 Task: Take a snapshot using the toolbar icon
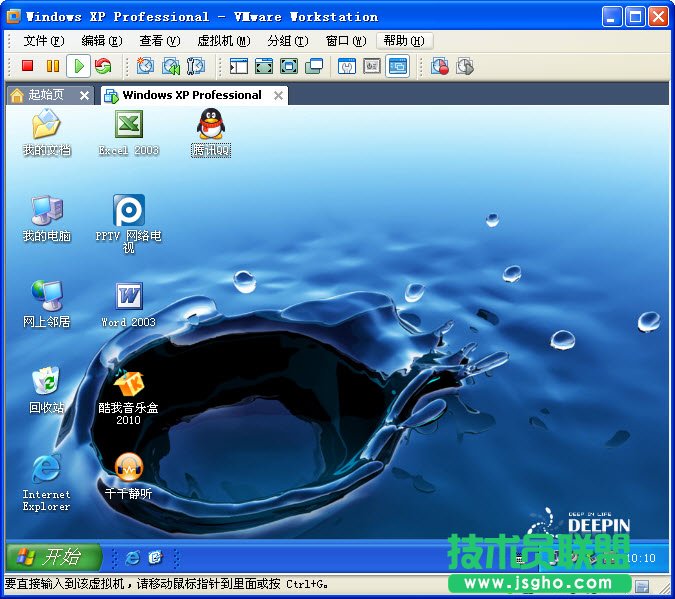click(x=146, y=66)
